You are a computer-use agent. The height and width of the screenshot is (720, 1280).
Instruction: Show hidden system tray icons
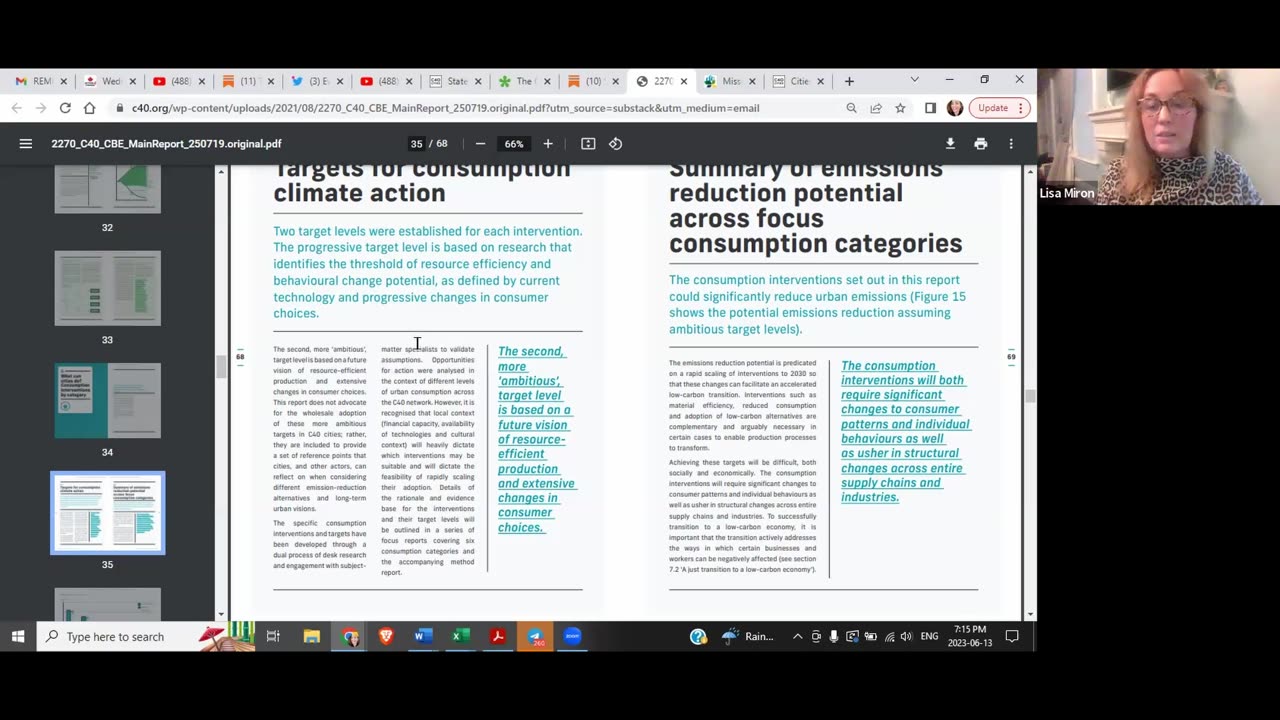click(797, 636)
